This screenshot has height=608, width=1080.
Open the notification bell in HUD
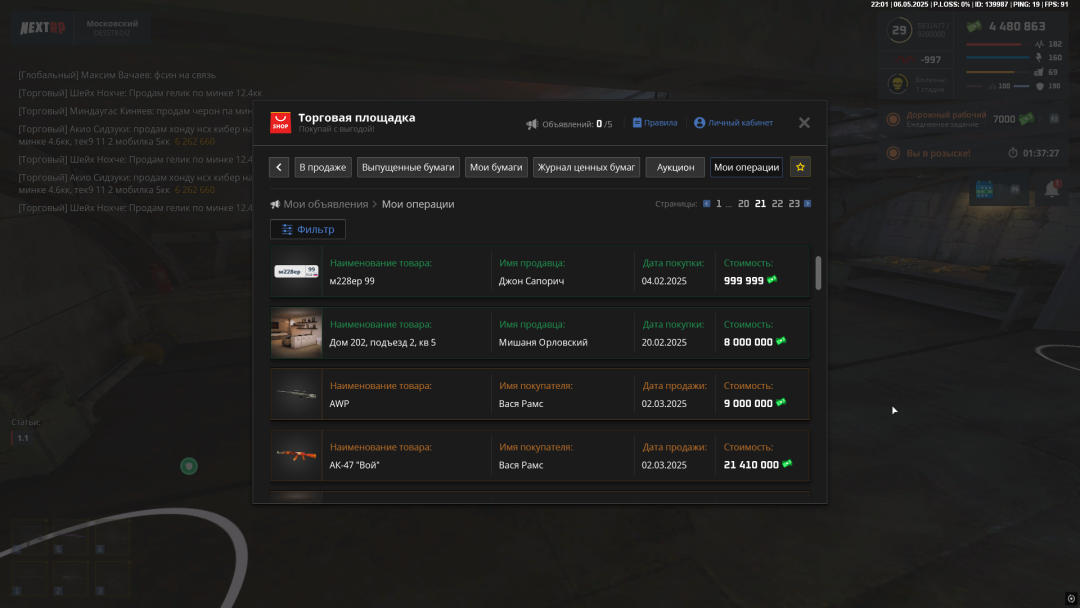click(x=1052, y=189)
